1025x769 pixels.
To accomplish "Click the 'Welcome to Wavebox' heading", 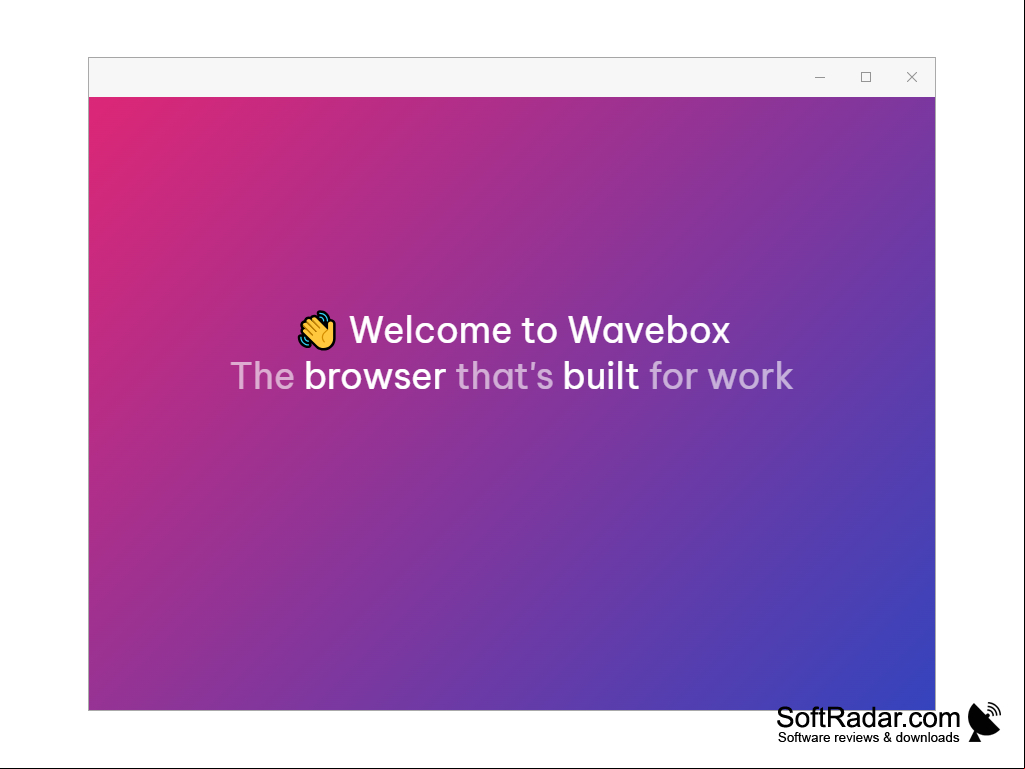I will pyautogui.click(x=539, y=330).
